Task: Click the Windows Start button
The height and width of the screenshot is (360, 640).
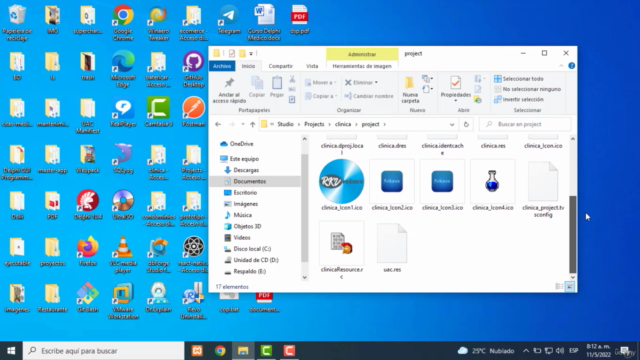Action: pos(11,351)
